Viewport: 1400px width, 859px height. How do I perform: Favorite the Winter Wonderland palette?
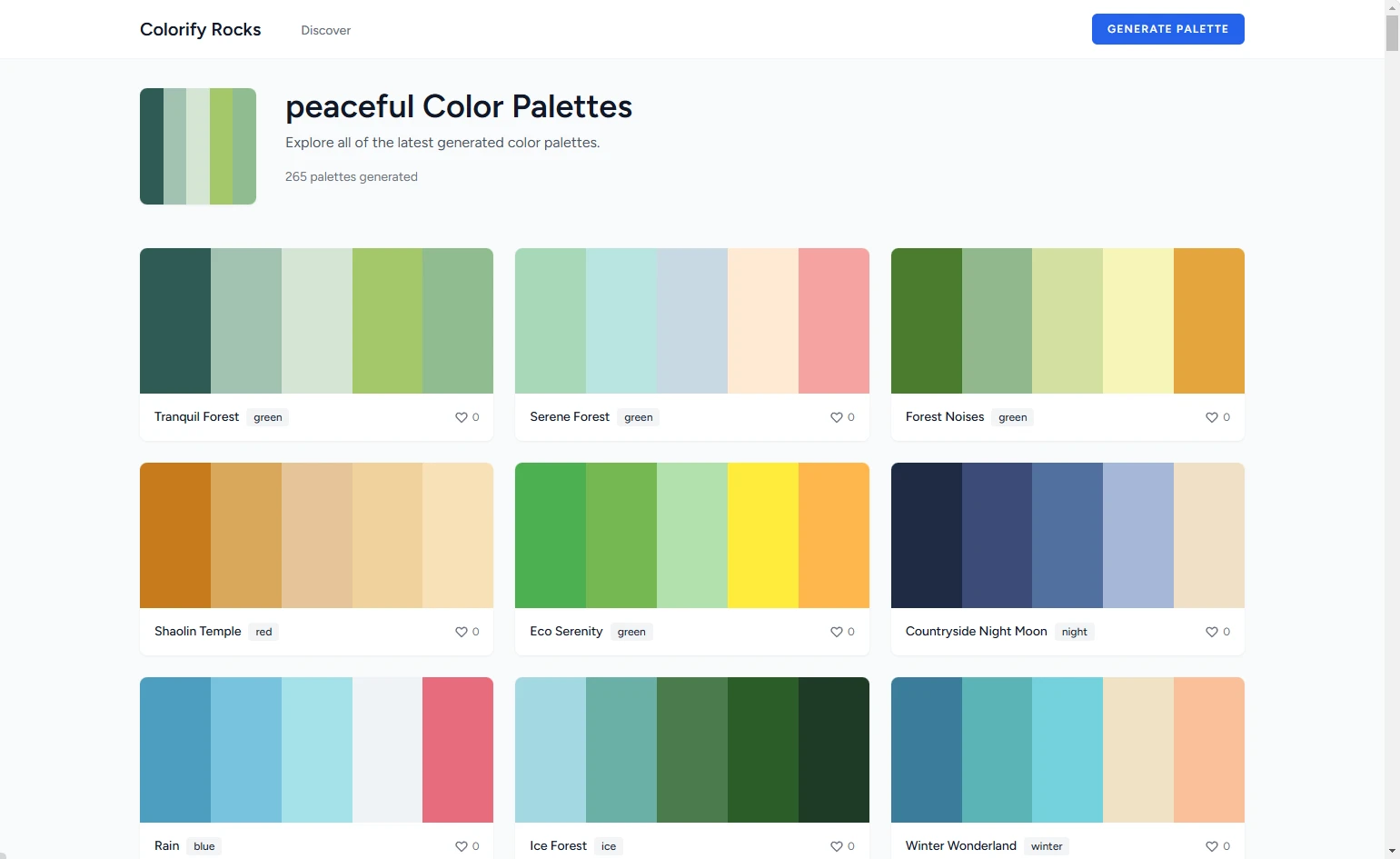[x=1211, y=846]
